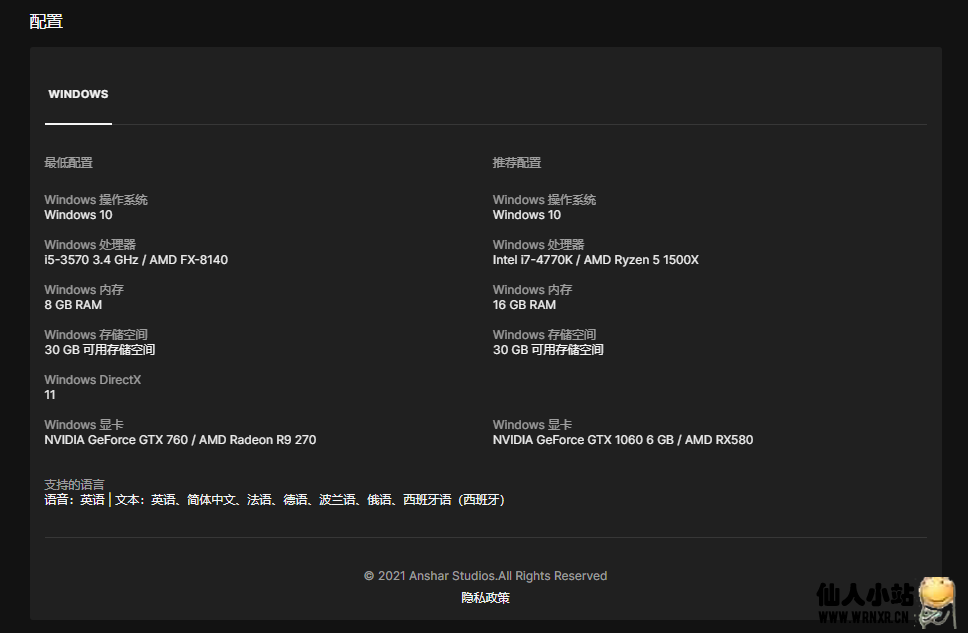Click the 支持的语言 label

tap(74, 485)
